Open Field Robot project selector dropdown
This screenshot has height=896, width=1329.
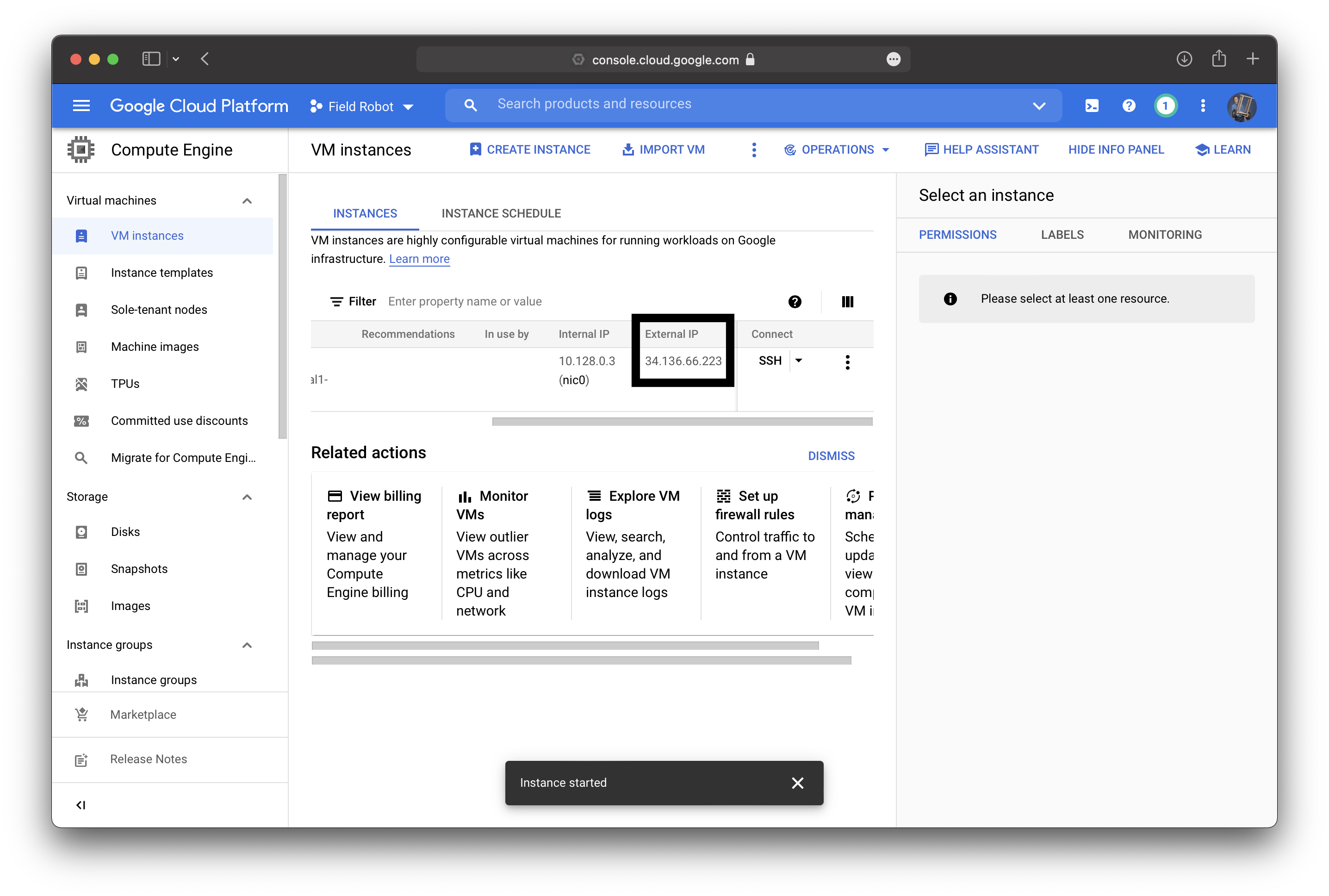coord(362,107)
